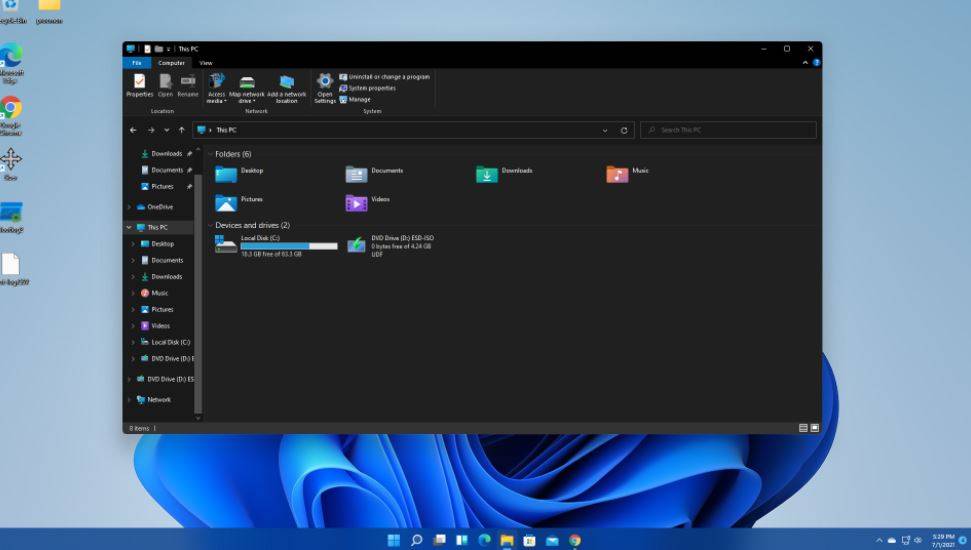Screen dimensions: 971x550
Task: Open the address bar history dropdown
Action: (x=605, y=130)
